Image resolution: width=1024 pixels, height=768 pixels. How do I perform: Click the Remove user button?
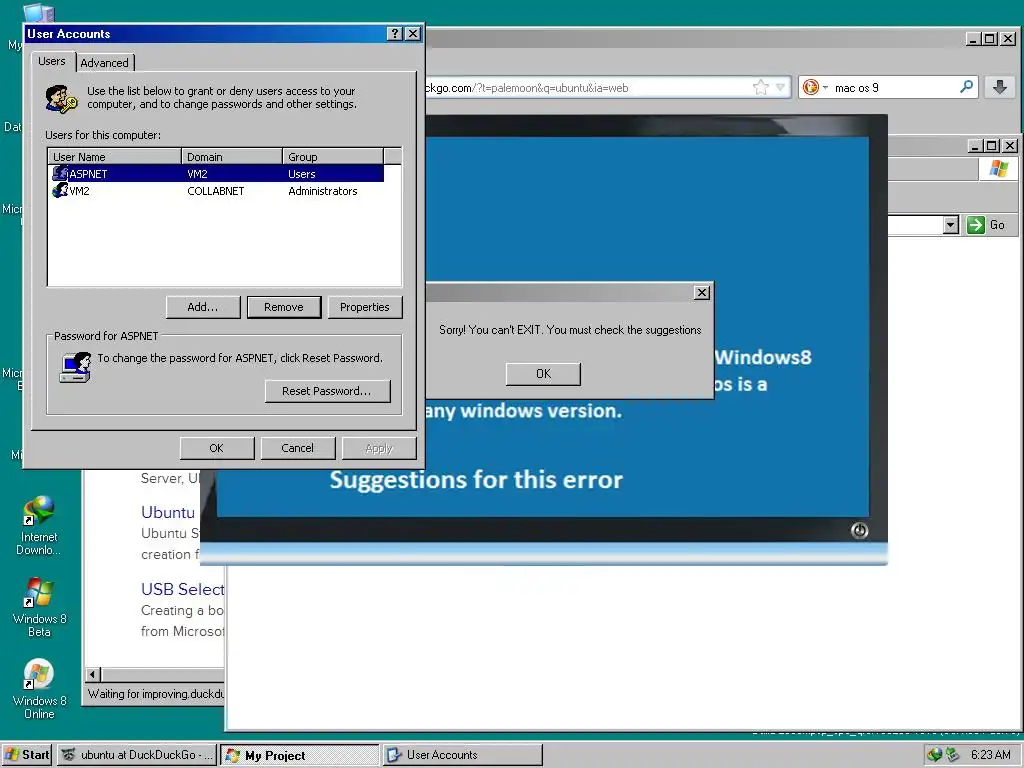(x=284, y=307)
